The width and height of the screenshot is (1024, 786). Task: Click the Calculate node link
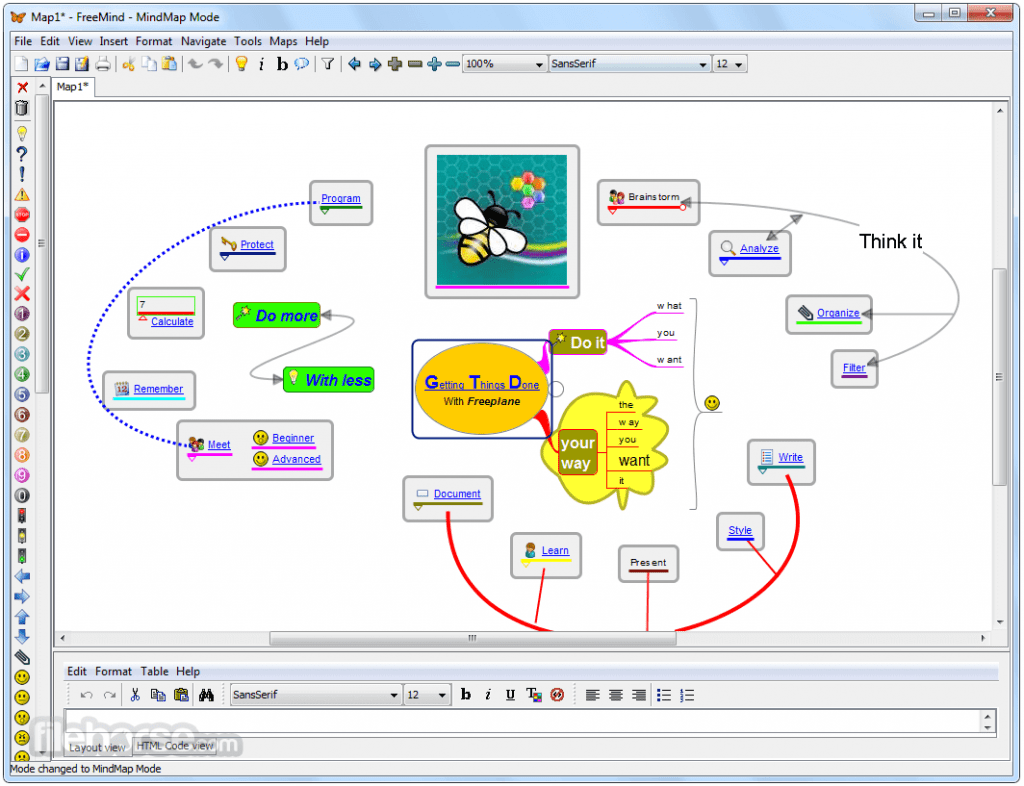point(172,321)
